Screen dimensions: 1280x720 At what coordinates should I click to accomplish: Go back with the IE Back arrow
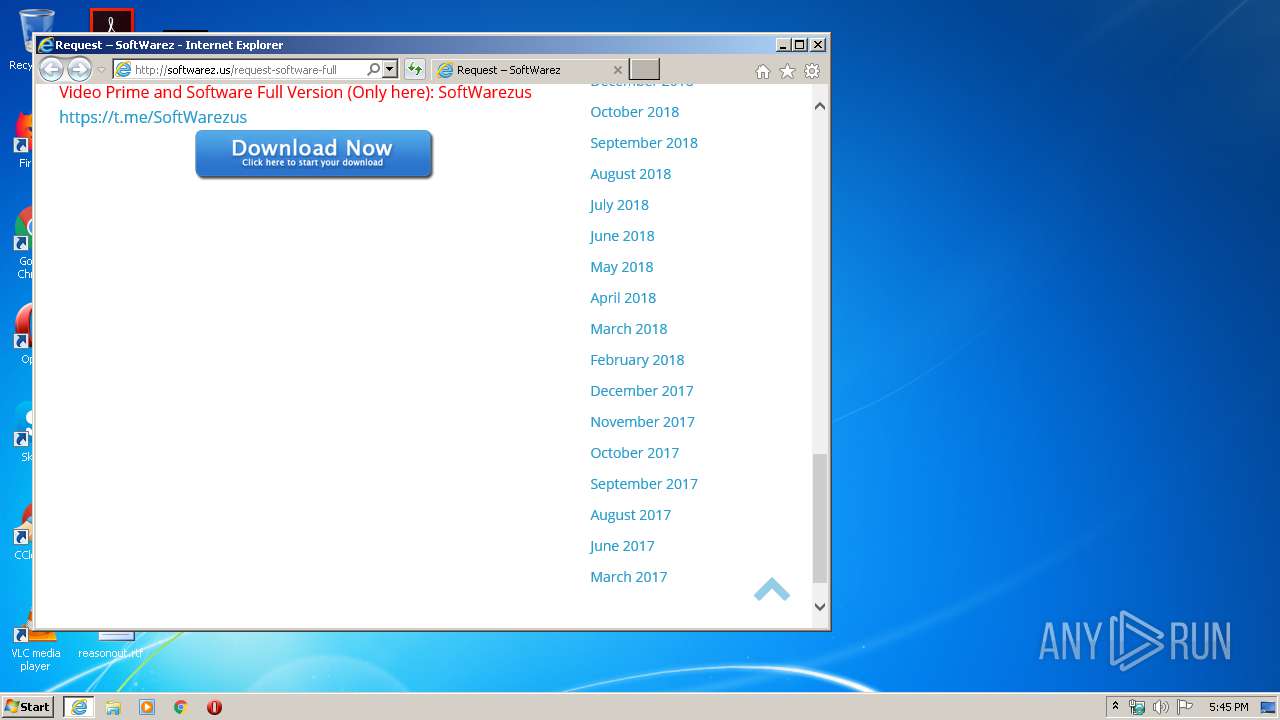pyautogui.click(x=51, y=70)
